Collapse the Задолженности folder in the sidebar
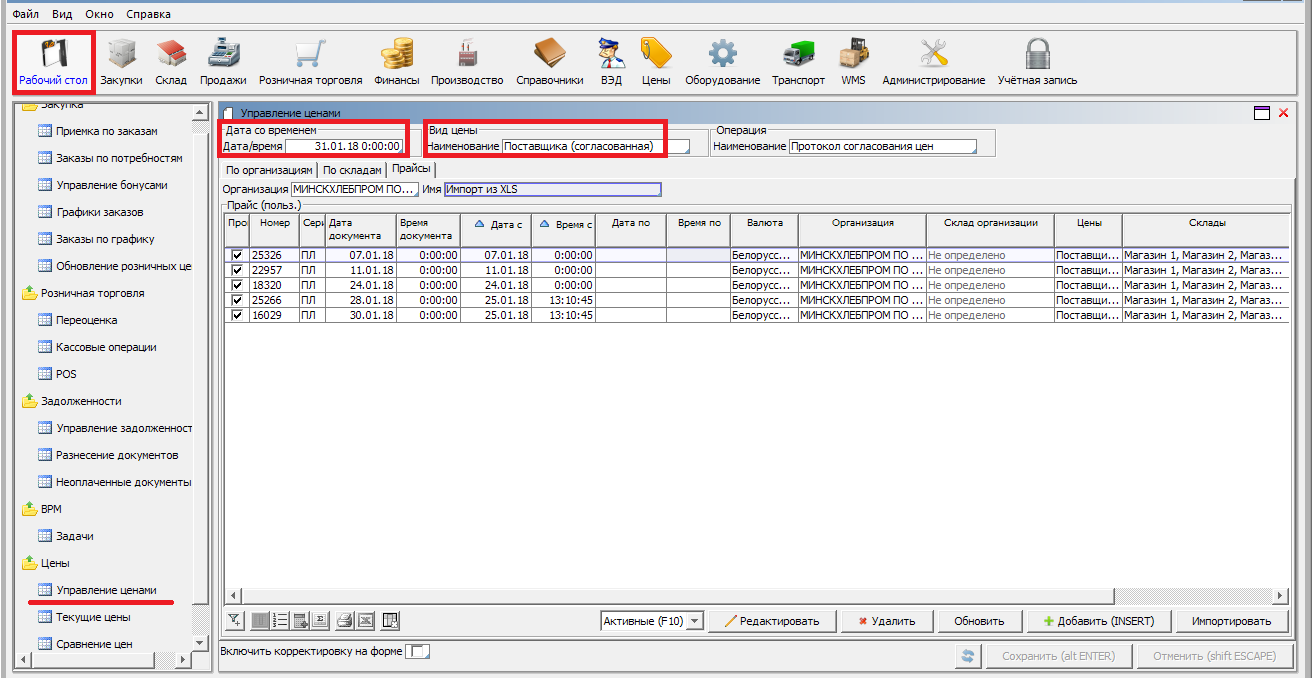The height and width of the screenshot is (678, 1312). 30,401
